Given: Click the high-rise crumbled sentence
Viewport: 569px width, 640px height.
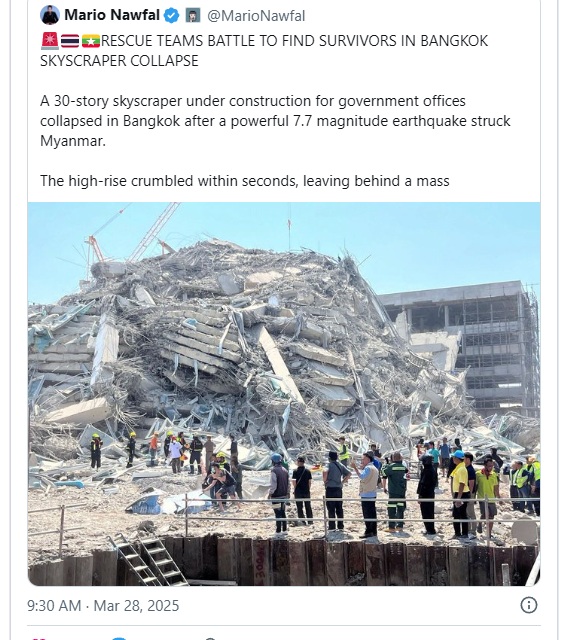Looking at the screenshot, I should (x=244, y=181).
